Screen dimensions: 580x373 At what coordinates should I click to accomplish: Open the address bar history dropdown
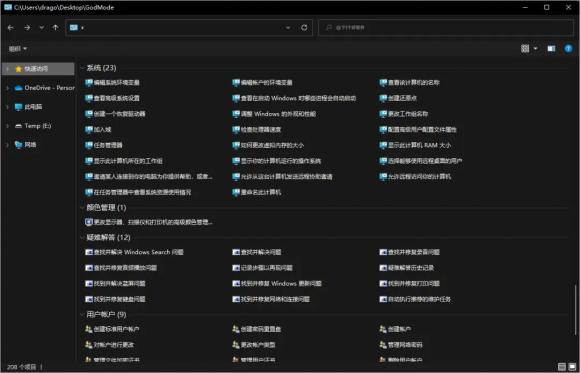(288, 28)
